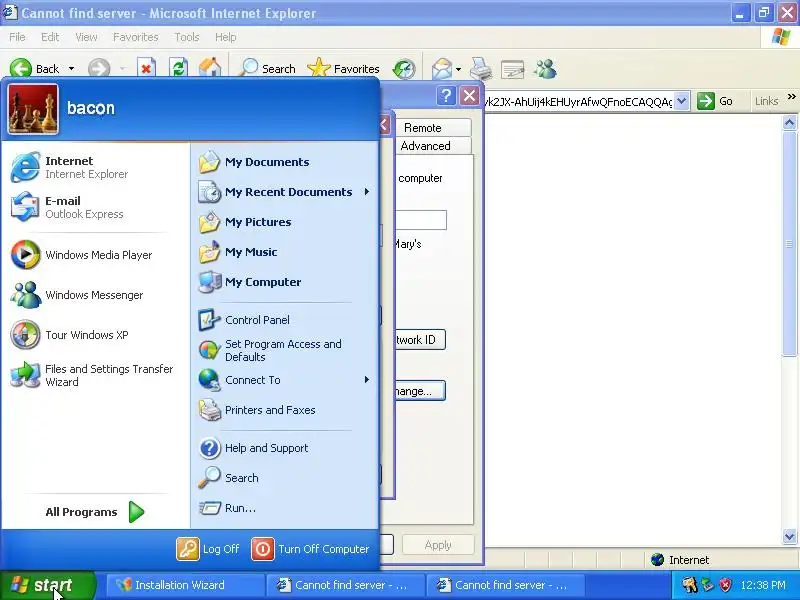Viewport: 800px width, 600px height.
Task: Click the Mail envelope toolbar icon
Action: [x=441, y=68]
